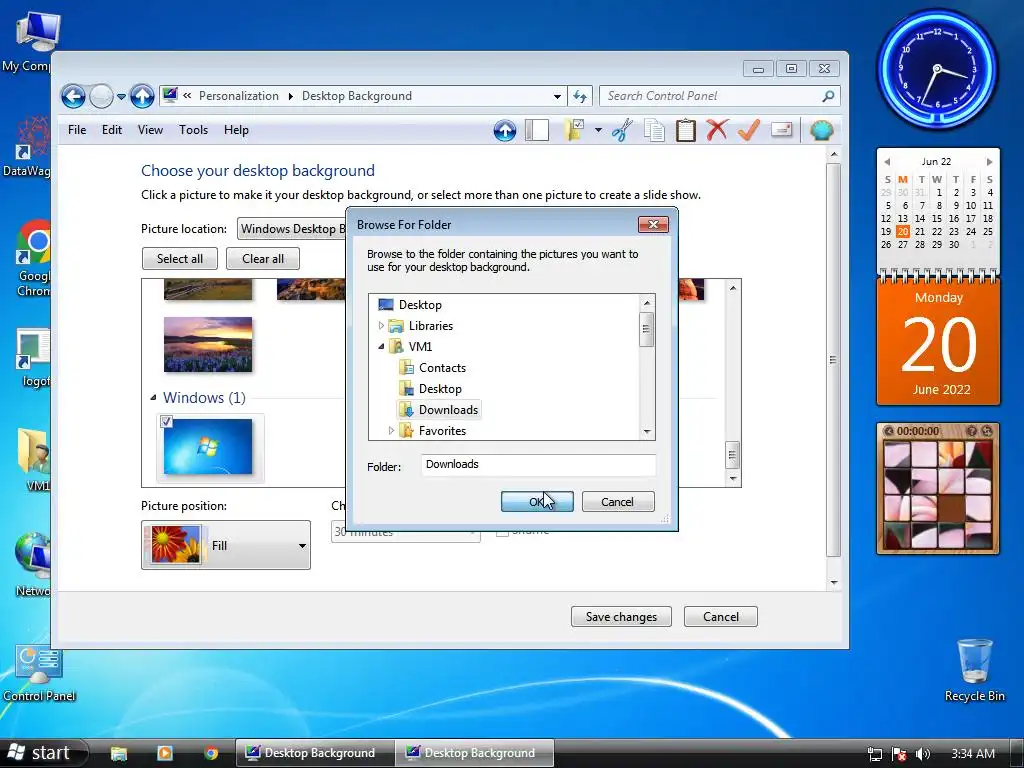Open the Folder Options toolbar dropdown arrow
The image size is (1024, 768).
[x=598, y=130]
